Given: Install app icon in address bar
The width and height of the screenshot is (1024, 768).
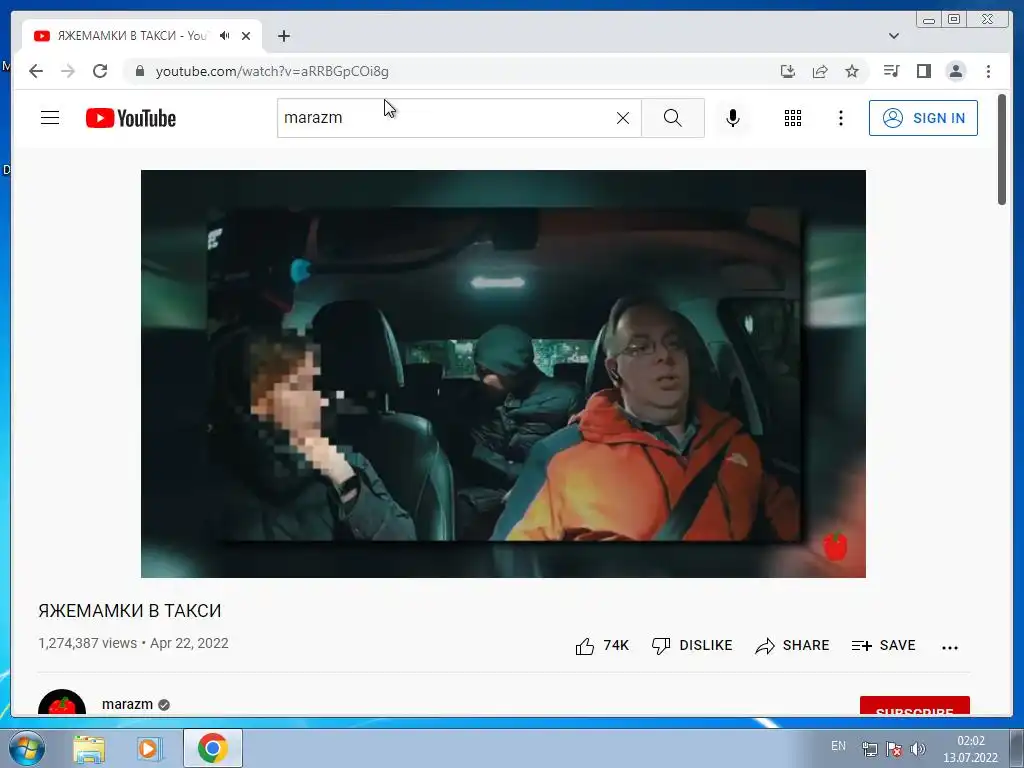Looking at the screenshot, I should point(788,71).
